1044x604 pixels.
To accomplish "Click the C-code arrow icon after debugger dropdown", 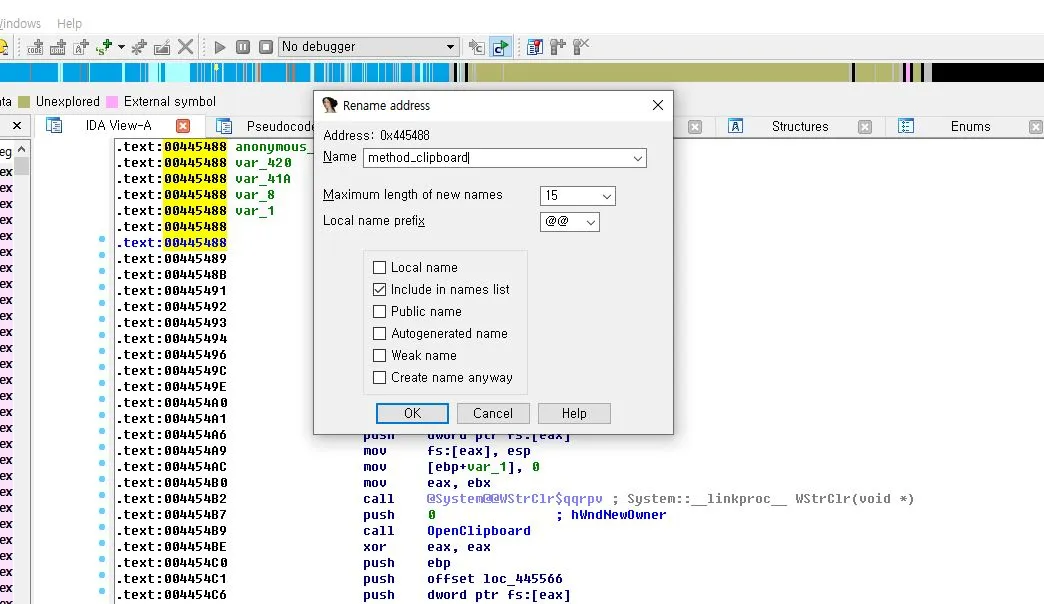I will pyautogui.click(x=476, y=47).
